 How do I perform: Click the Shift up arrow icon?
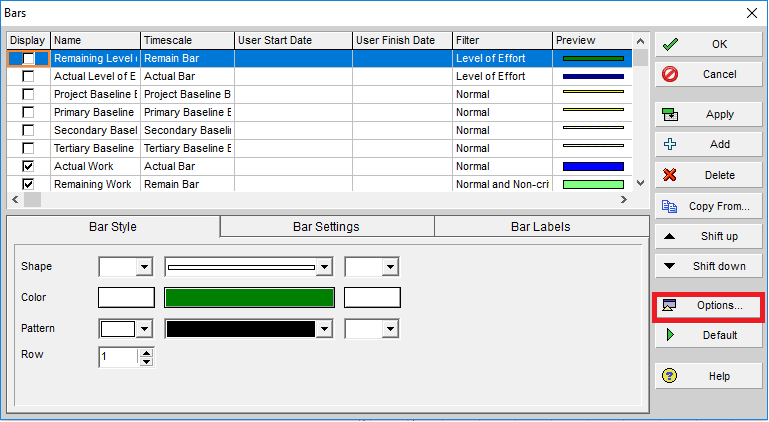(x=669, y=237)
